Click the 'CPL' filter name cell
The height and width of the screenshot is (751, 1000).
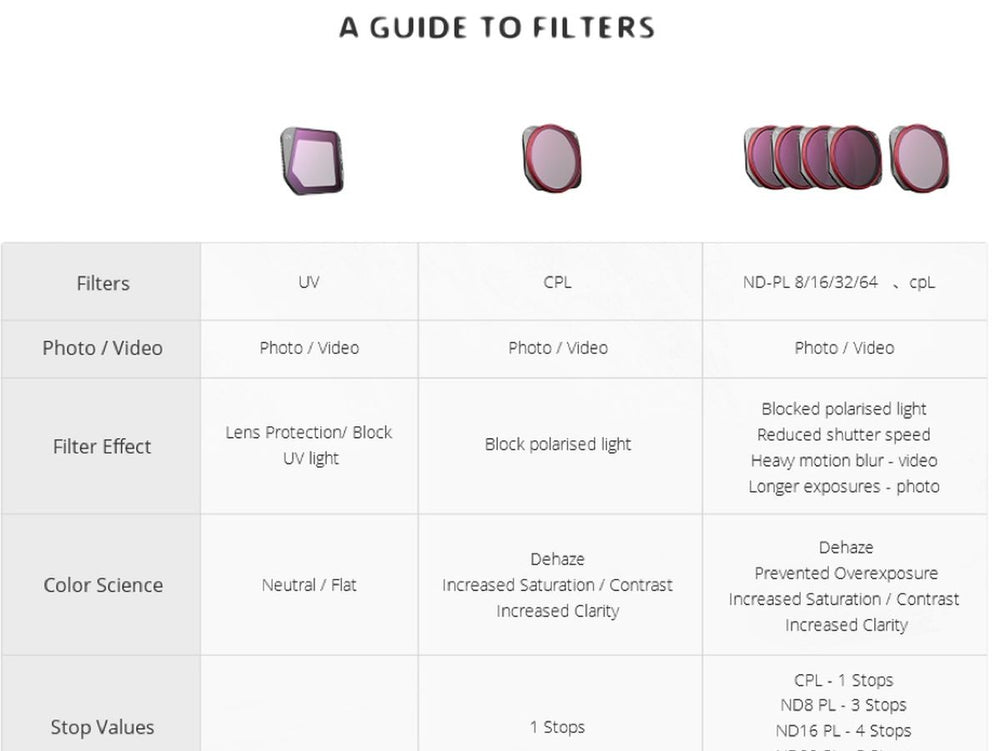558,282
